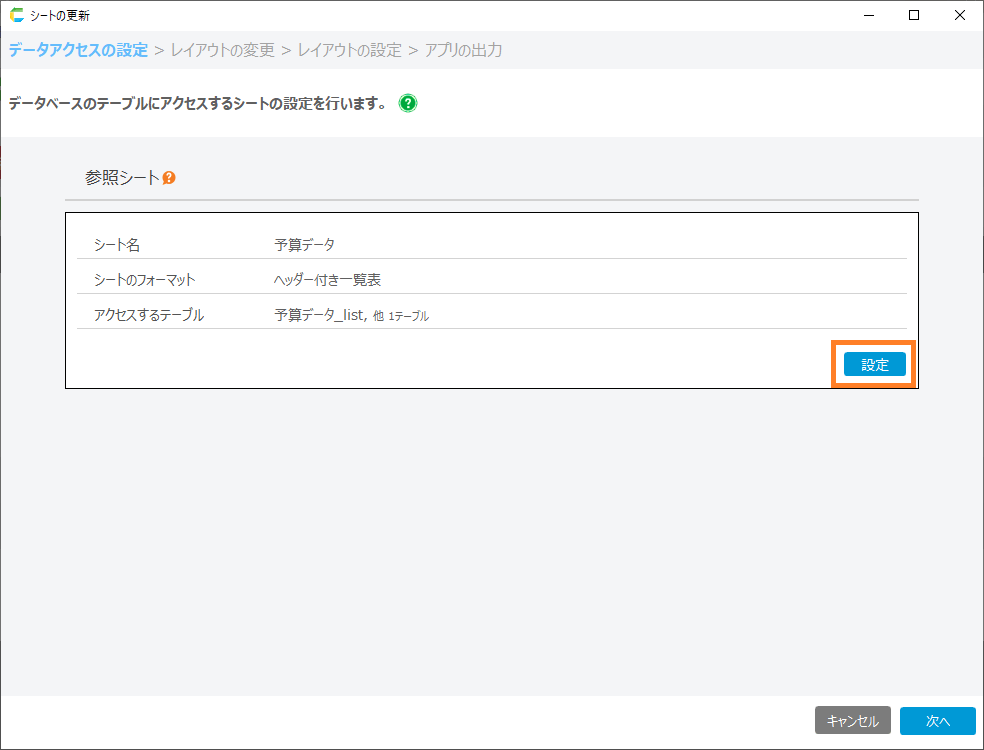Click the アクセスするテーブル label
This screenshot has width=984, height=750.
tap(148, 315)
